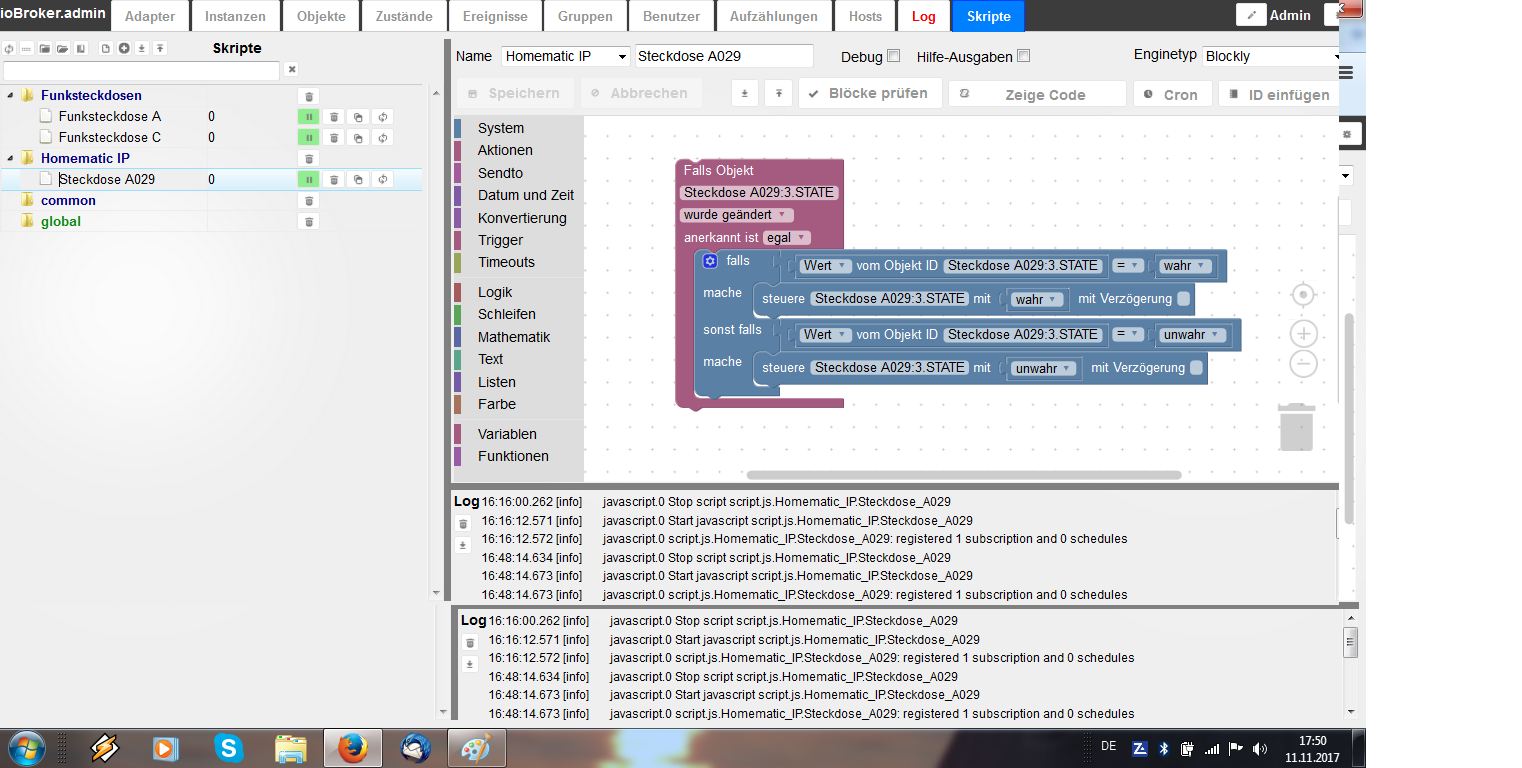Click the export scripts down-arrow in Skripte toolbar
Image resolution: width=1522 pixels, height=768 pixels.
pos(142,48)
